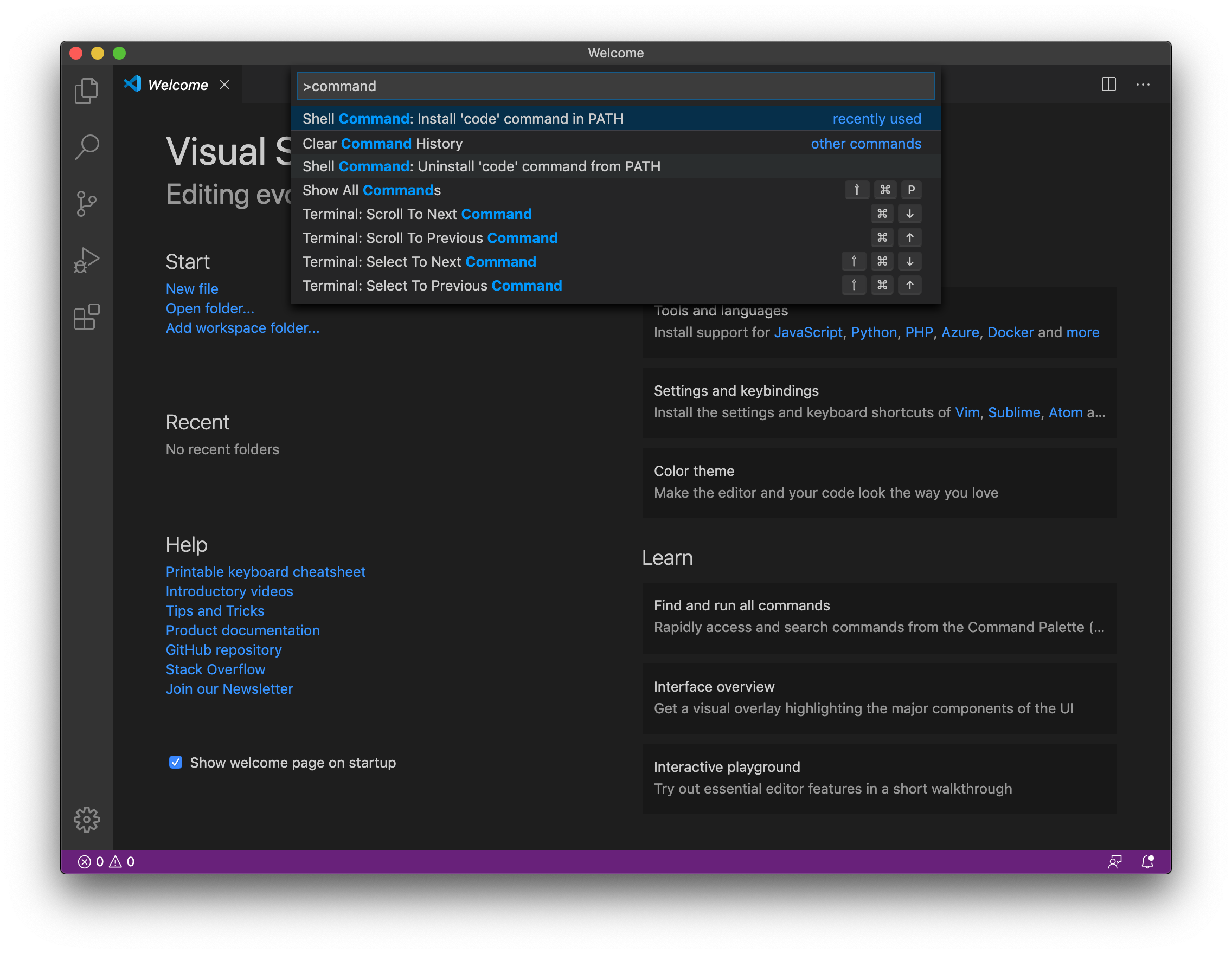
Task: Select Terminal: Scroll To Previous Command
Action: tap(615, 237)
